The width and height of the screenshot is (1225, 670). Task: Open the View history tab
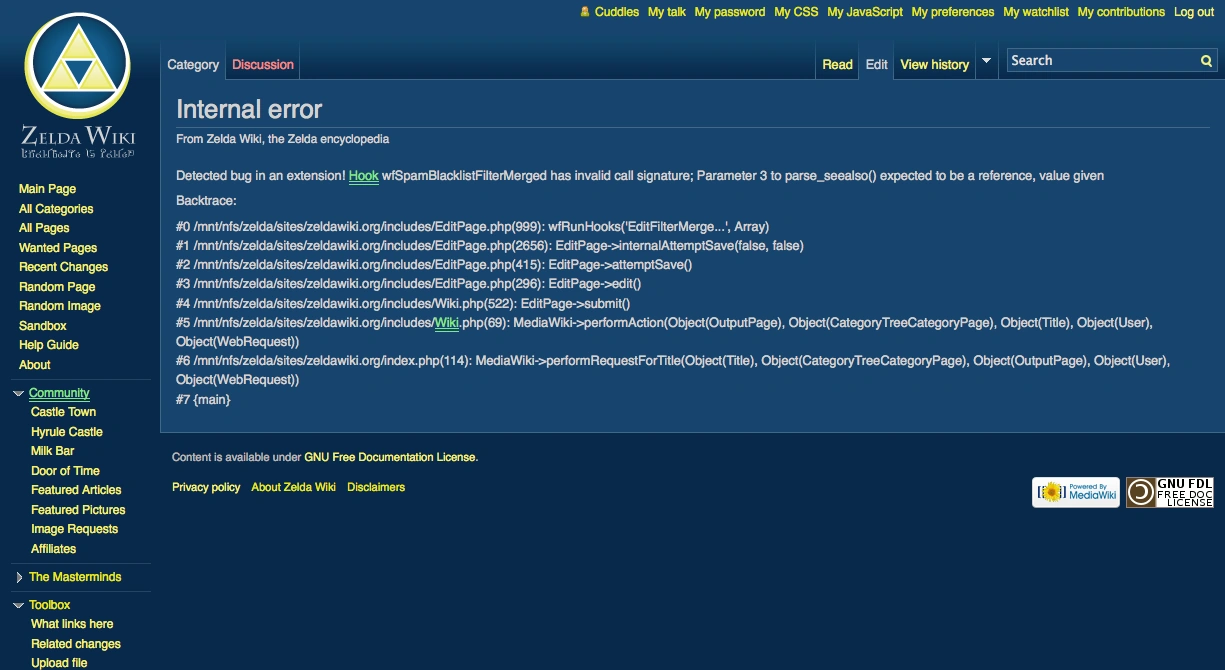pos(934,65)
